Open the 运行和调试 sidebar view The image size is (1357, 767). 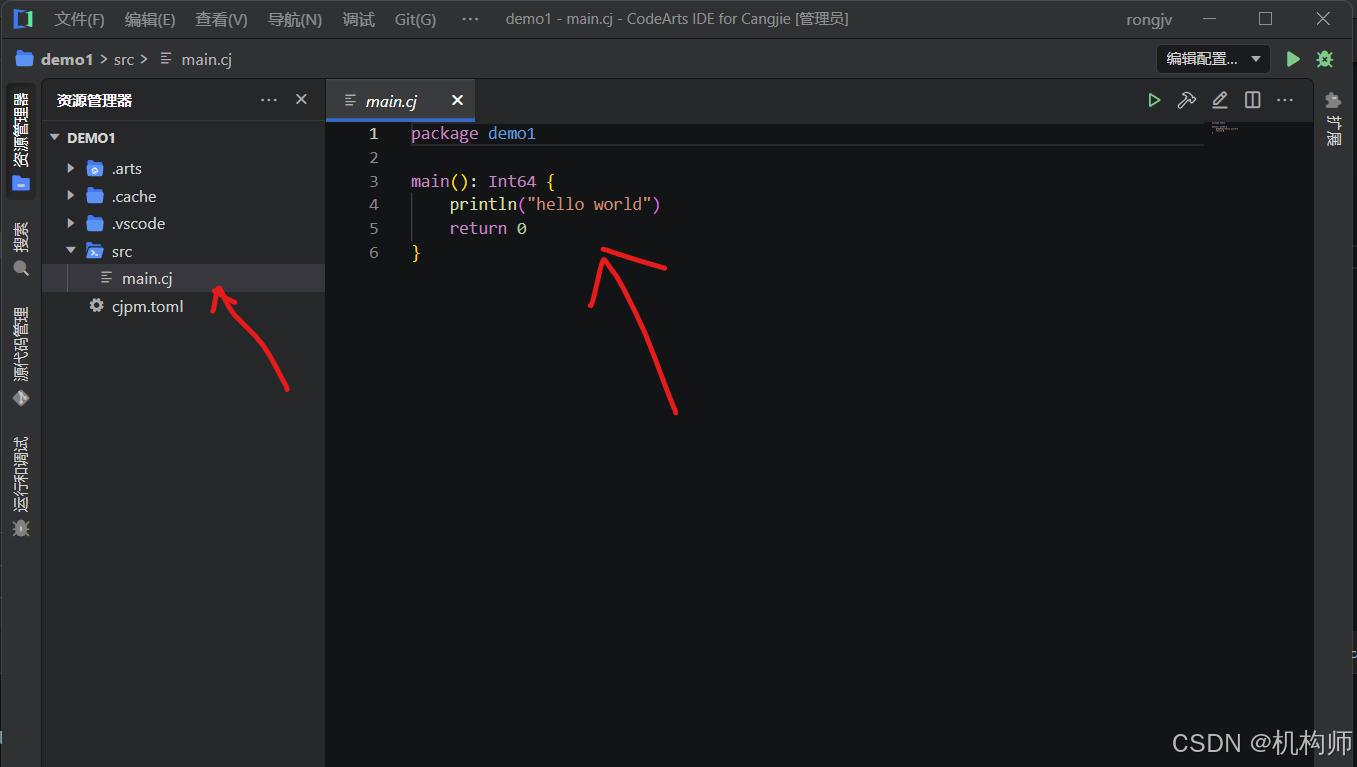(21, 487)
